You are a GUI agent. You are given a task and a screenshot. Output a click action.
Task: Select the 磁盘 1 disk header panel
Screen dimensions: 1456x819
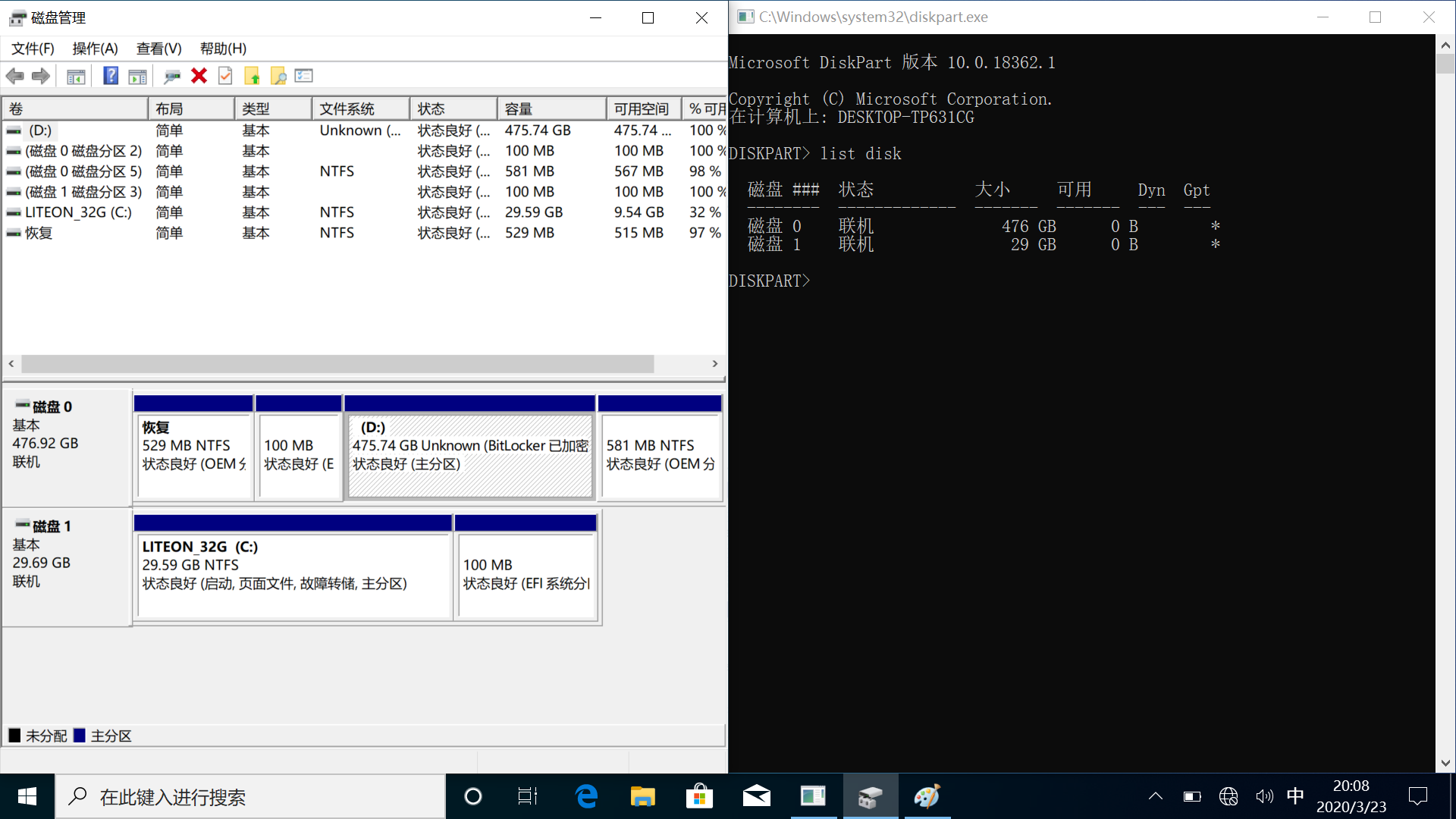(x=67, y=567)
